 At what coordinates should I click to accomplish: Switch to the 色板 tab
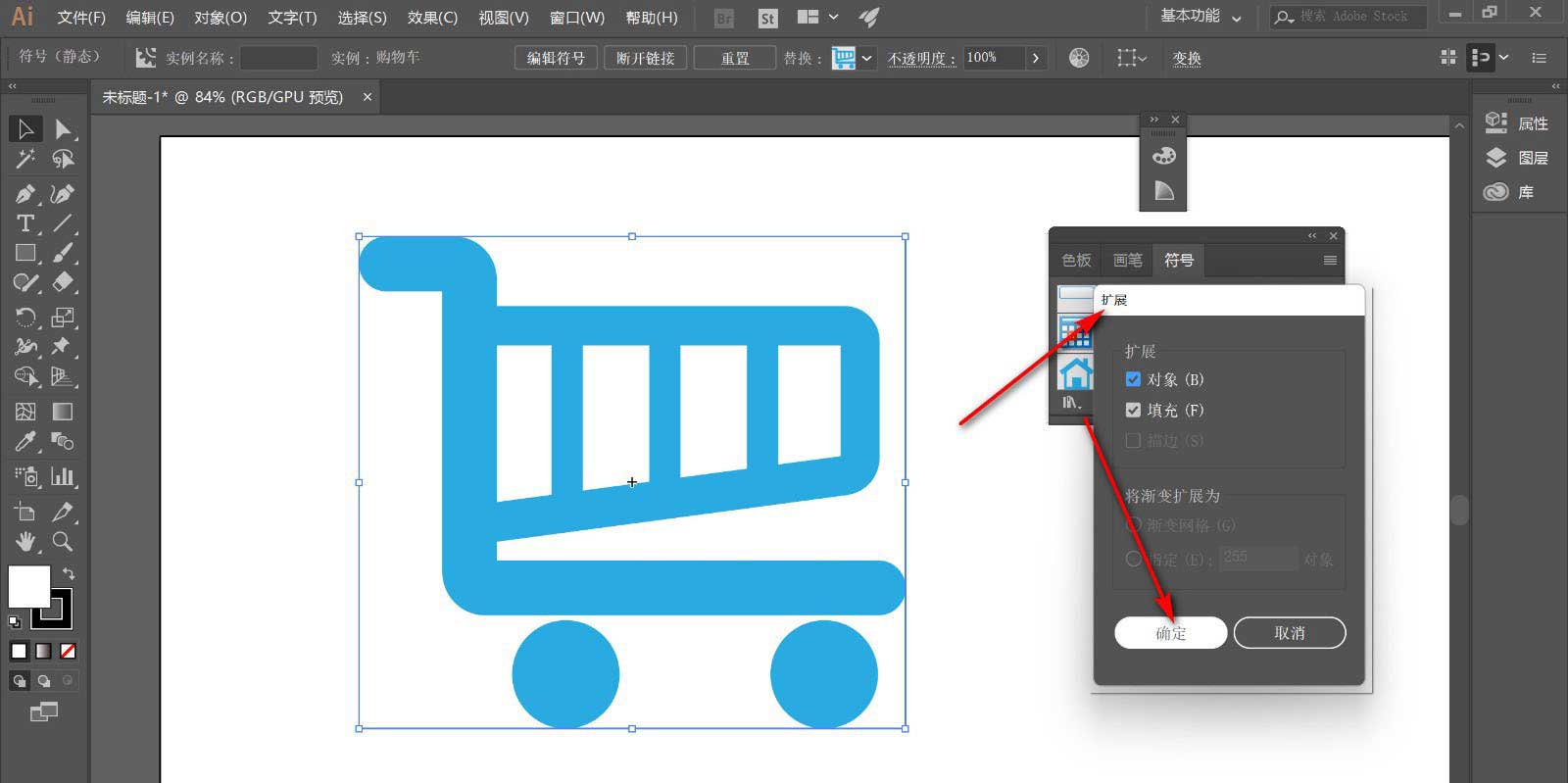click(x=1076, y=260)
